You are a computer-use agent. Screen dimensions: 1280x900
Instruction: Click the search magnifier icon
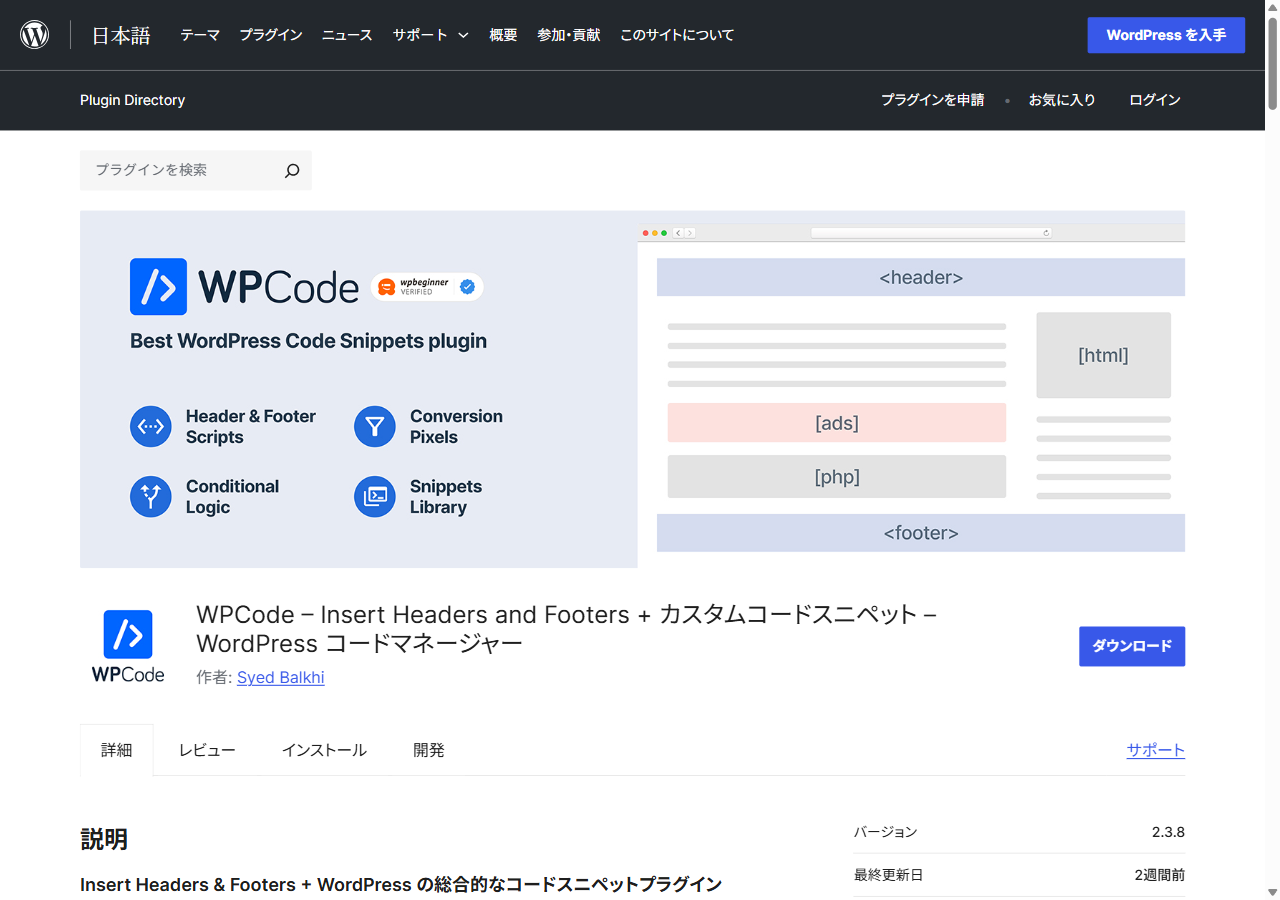(292, 171)
